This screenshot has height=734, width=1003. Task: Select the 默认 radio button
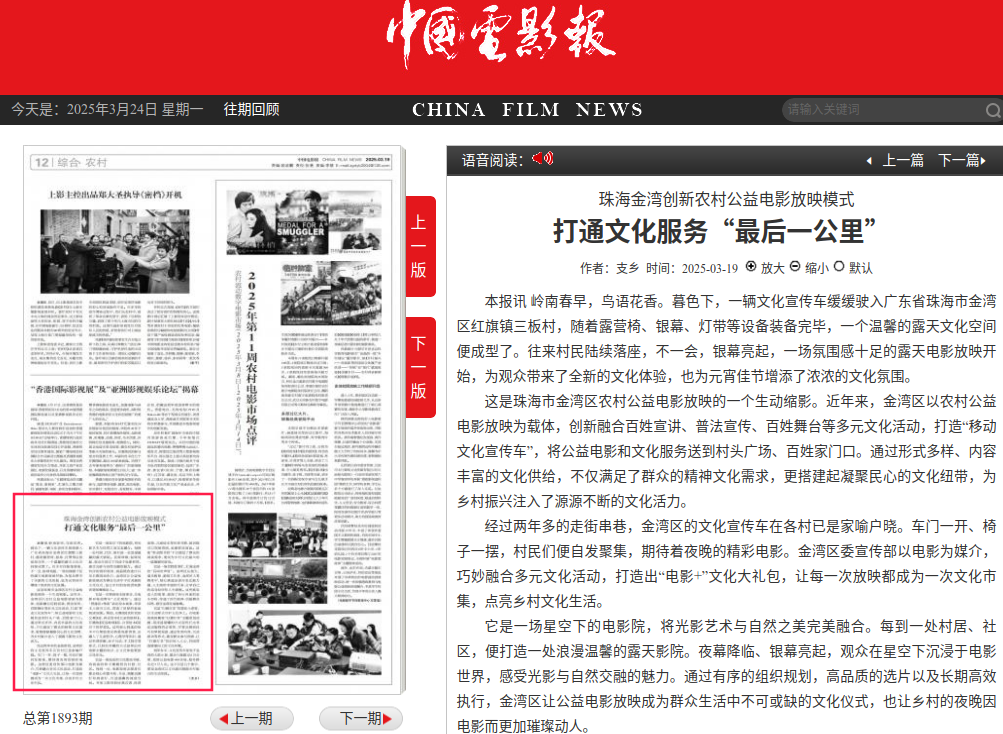click(x=839, y=266)
